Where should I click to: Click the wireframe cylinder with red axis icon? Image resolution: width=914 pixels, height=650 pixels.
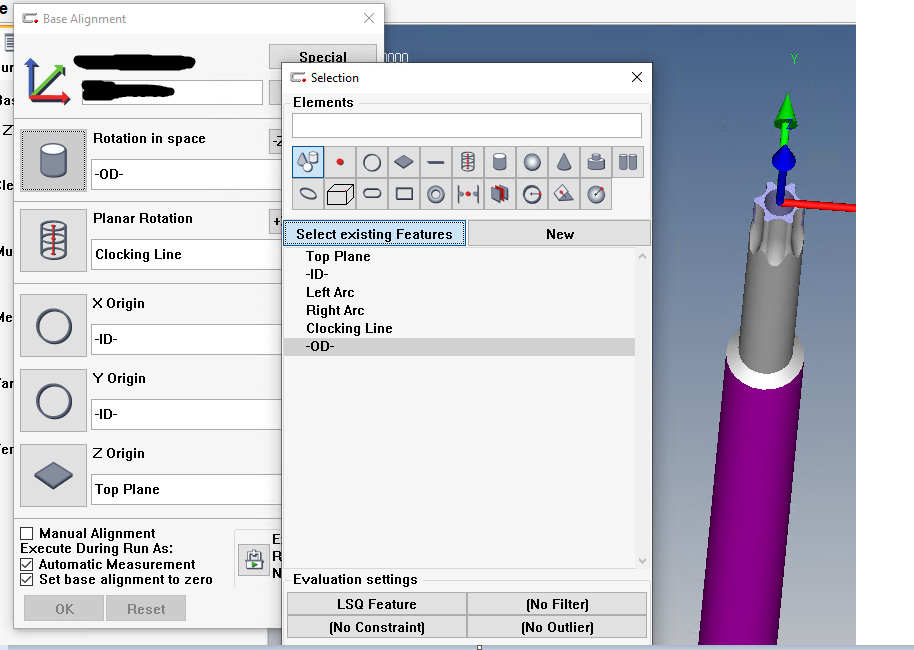point(467,161)
